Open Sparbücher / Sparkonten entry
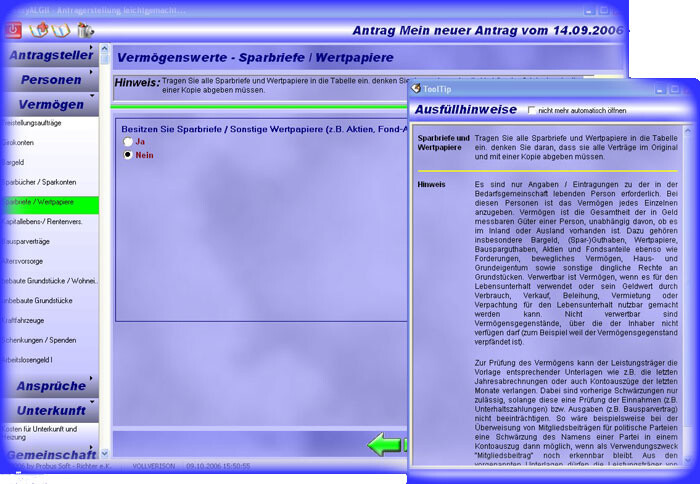Viewport: 700px width, 484px height. click(x=39, y=182)
